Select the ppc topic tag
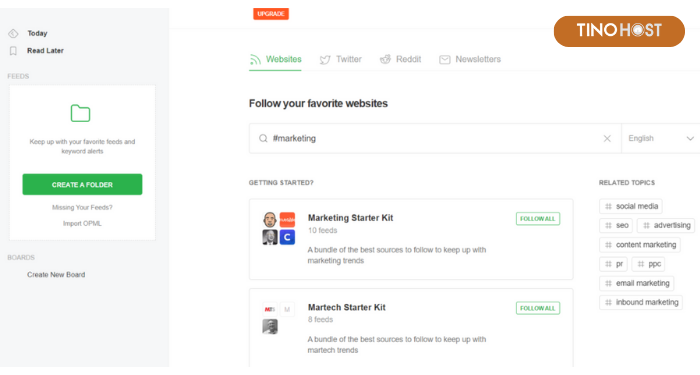 [x=648, y=264]
